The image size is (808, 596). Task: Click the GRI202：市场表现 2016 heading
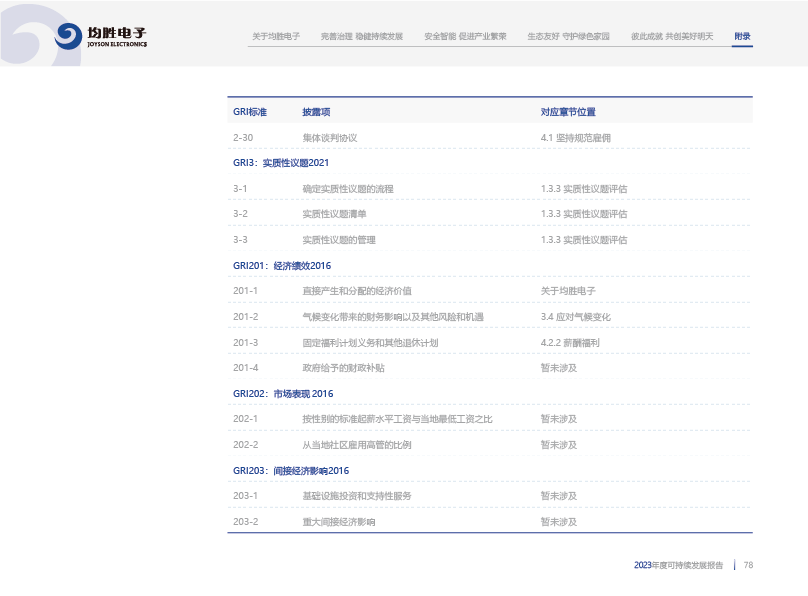click(x=283, y=394)
